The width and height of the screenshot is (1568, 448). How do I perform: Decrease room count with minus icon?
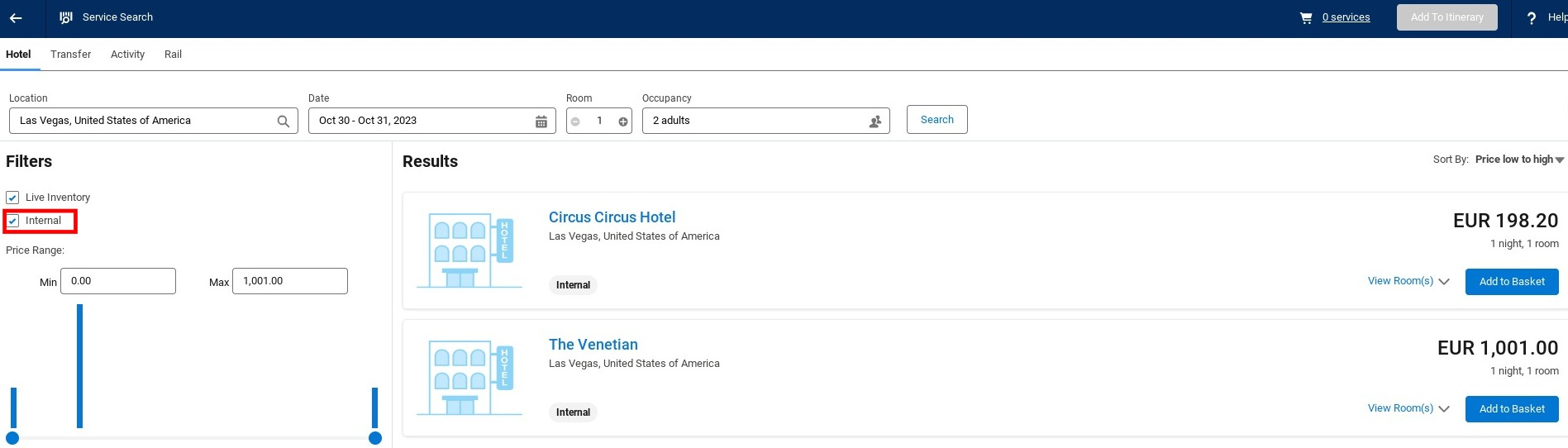pyautogui.click(x=575, y=122)
